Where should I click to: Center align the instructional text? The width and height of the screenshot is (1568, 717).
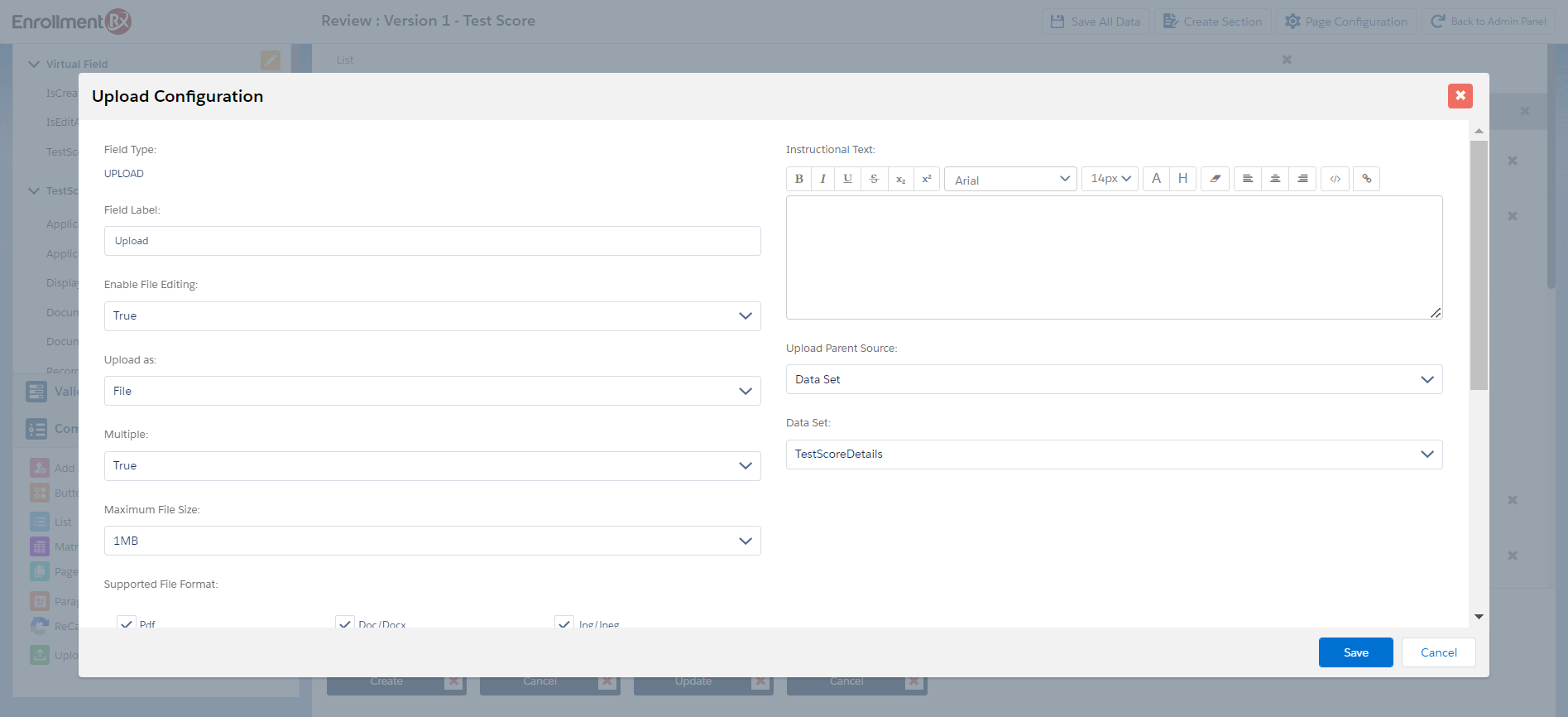[x=1275, y=179]
